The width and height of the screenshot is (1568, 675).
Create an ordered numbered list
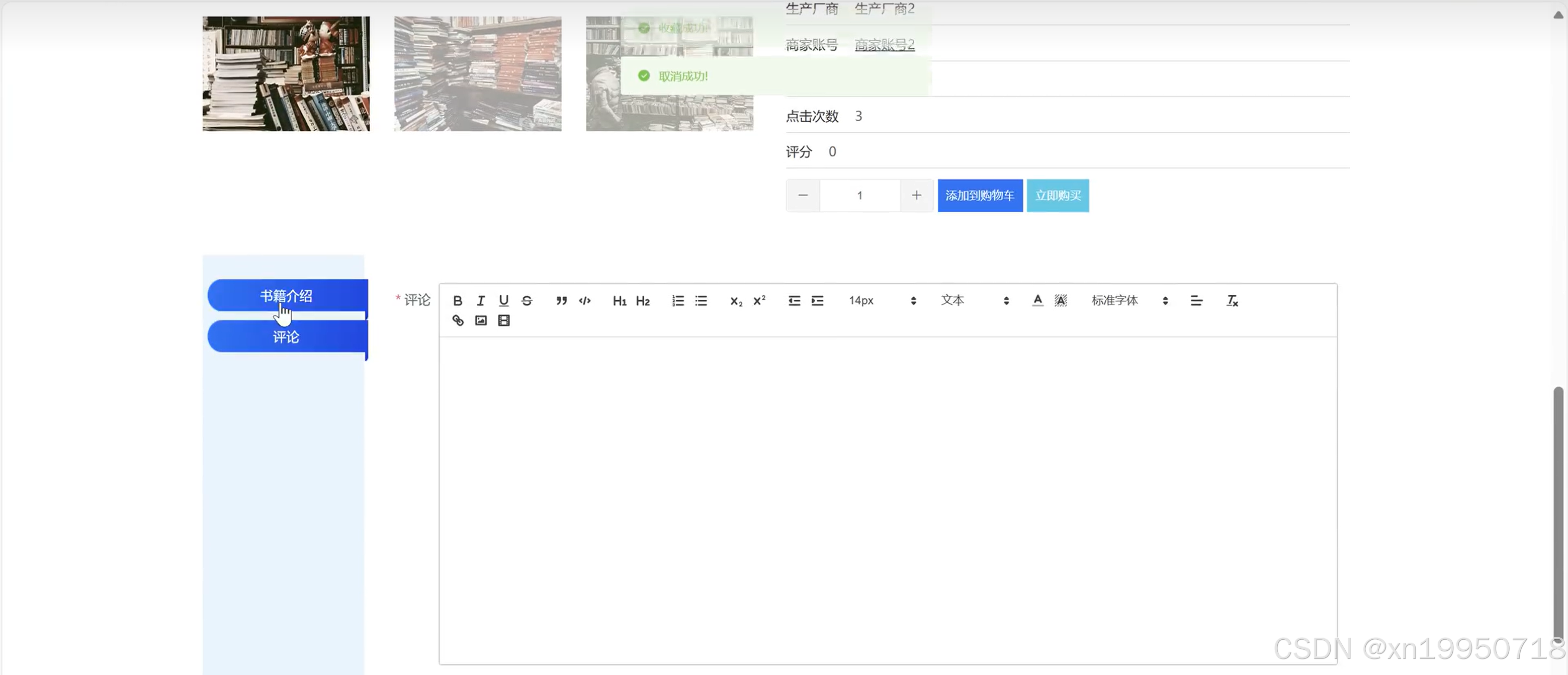pyautogui.click(x=677, y=301)
